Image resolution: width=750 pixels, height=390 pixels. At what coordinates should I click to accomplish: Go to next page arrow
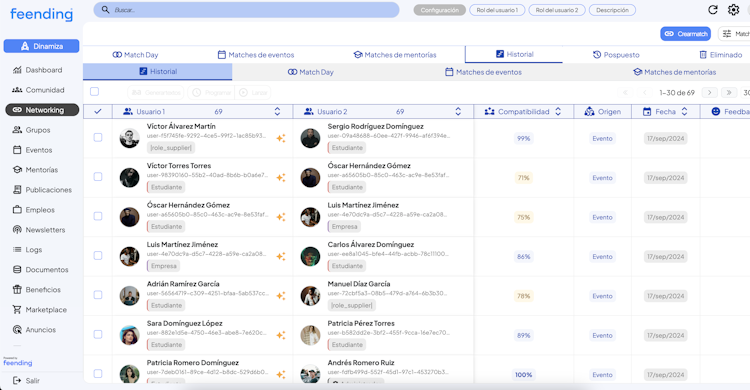point(710,92)
